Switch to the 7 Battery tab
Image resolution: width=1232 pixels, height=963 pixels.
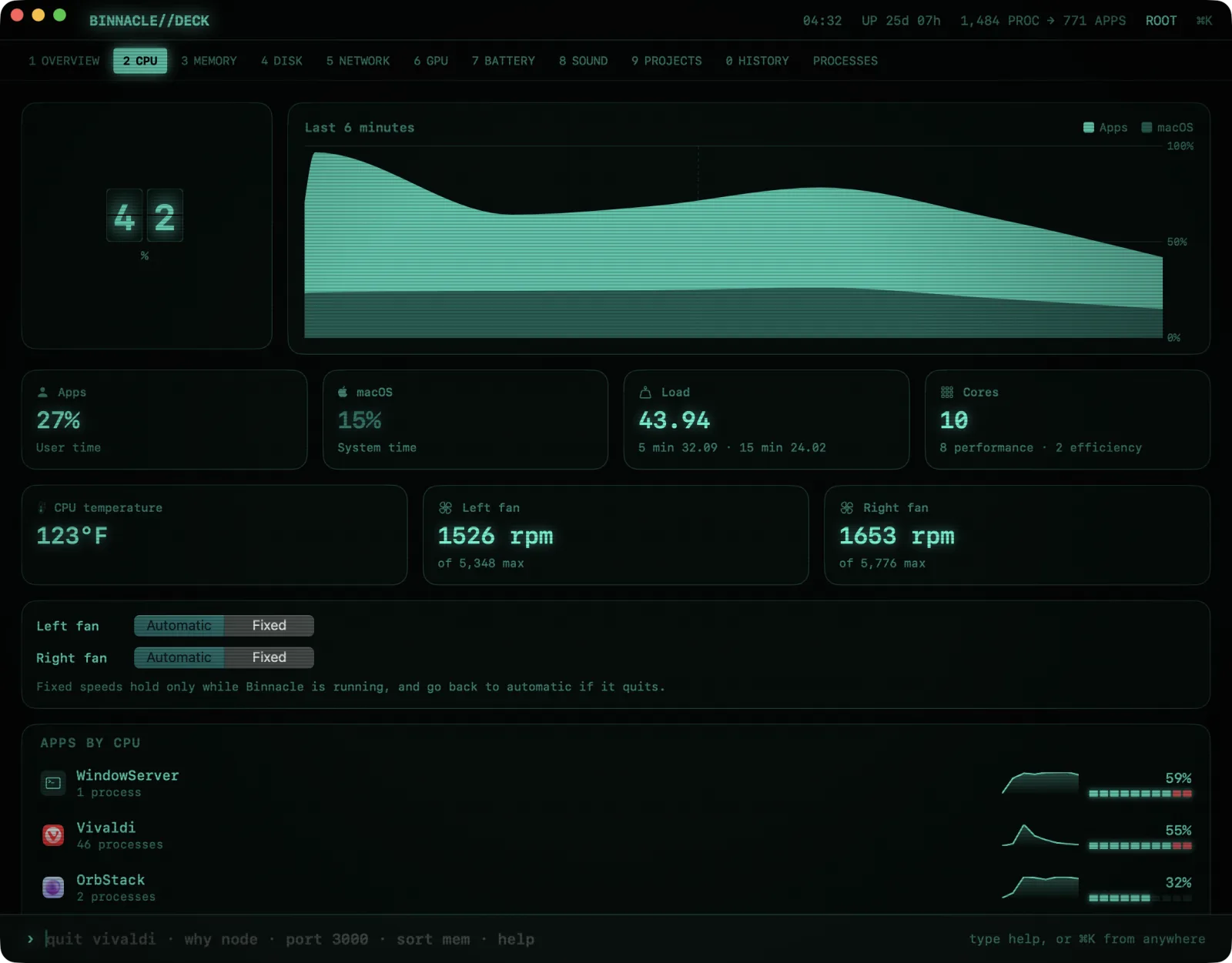(x=503, y=61)
